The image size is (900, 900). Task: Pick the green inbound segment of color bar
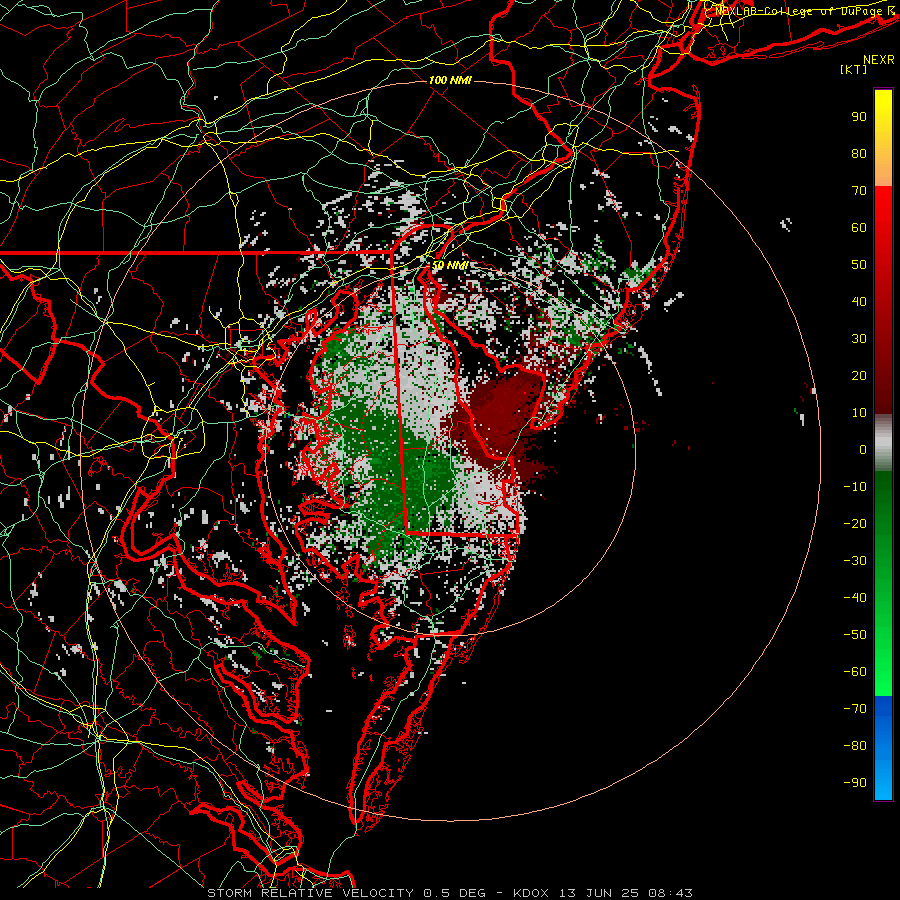click(x=883, y=584)
